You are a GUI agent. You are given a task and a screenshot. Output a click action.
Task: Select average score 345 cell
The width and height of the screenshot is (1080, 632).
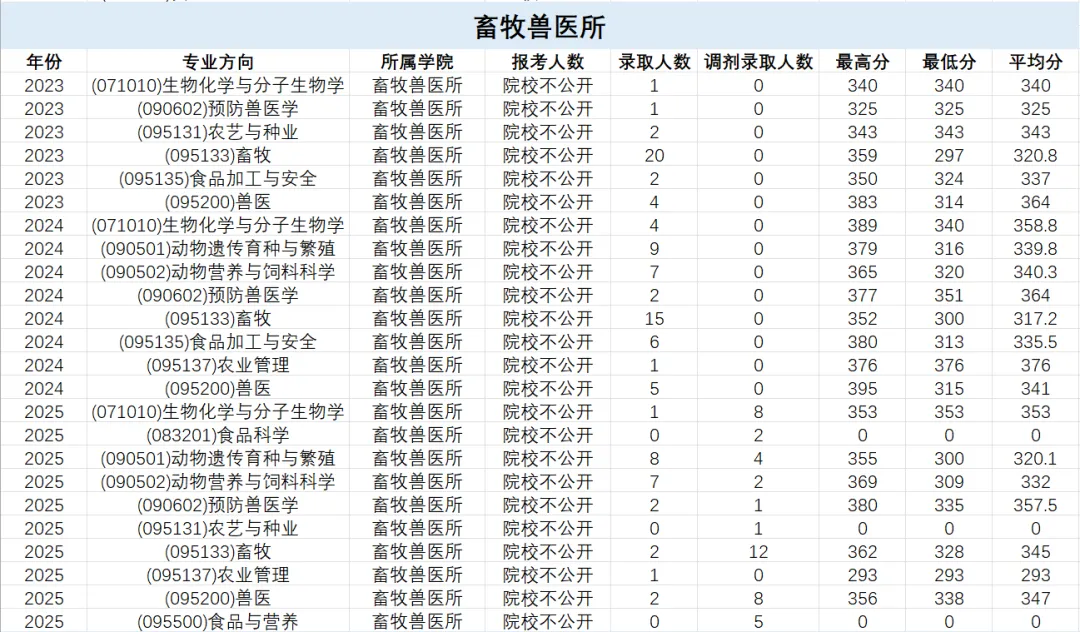tap(1035, 552)
